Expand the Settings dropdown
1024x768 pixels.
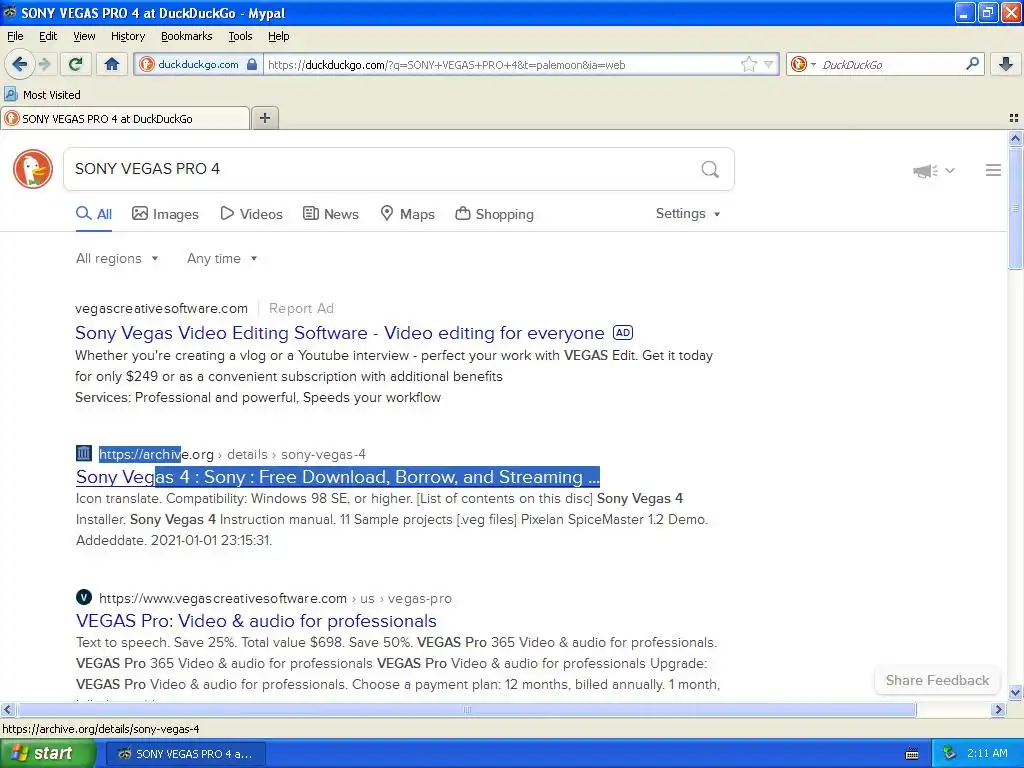[688, 214]
